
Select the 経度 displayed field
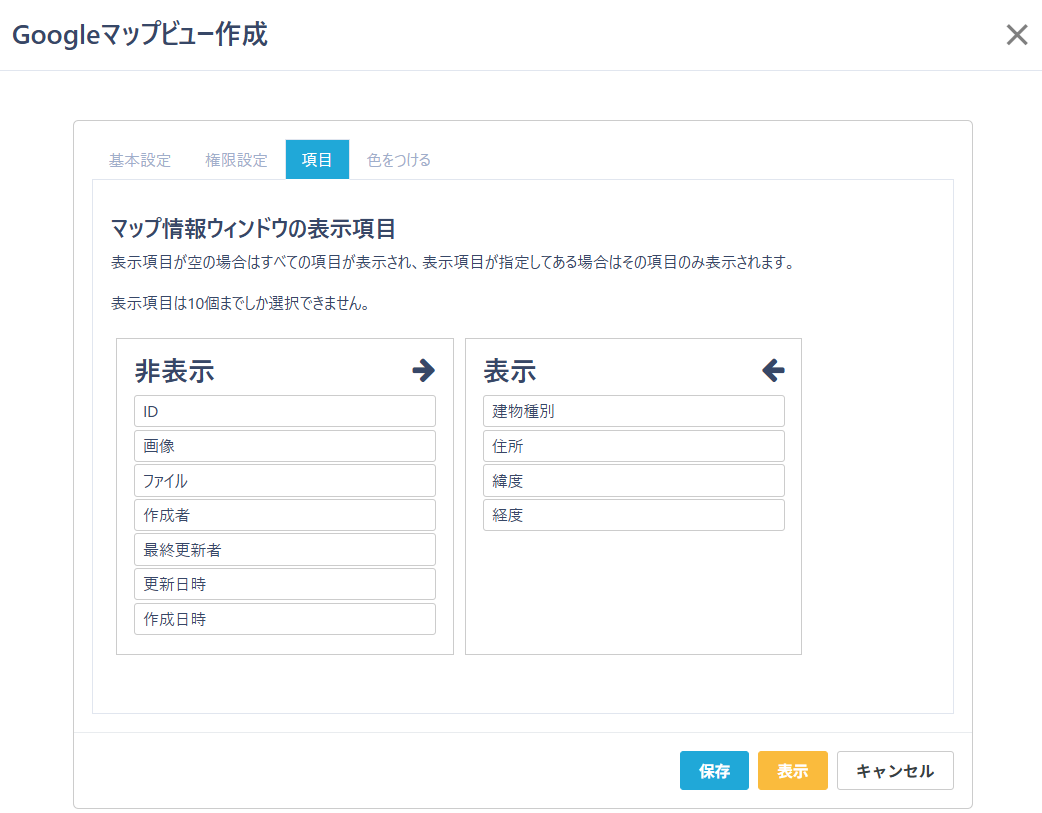(x=634, y=514)
